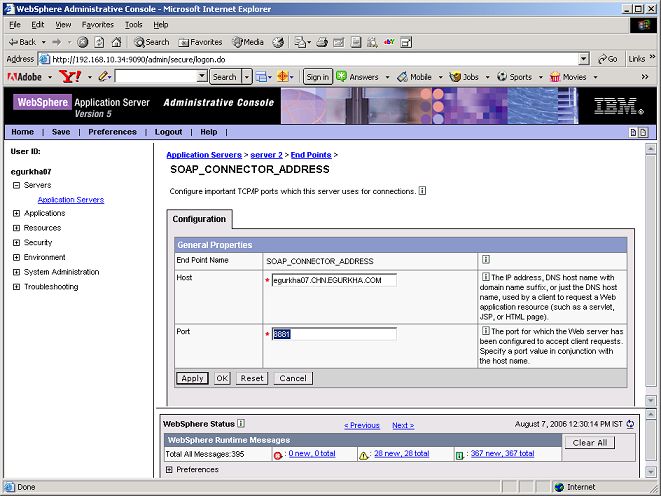The width and height of the screenshot is (661, 496).
Task: Expand the Security tree node
Action: click(x=16, y=243)
